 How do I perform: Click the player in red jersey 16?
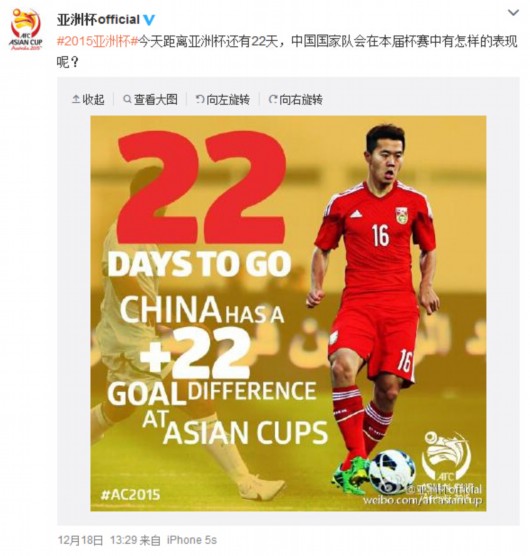click(376, 305)
